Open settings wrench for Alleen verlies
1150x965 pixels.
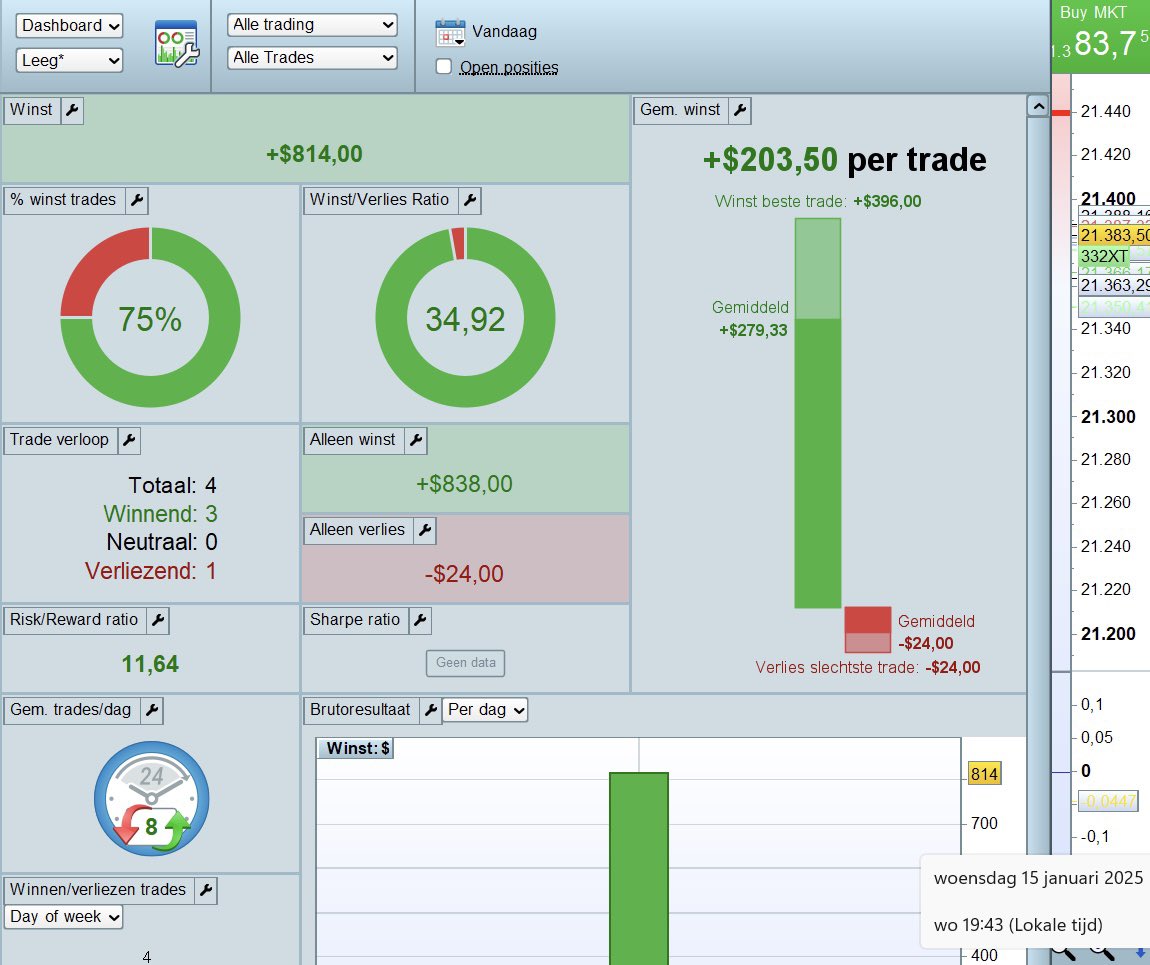[x=425, y=530]
